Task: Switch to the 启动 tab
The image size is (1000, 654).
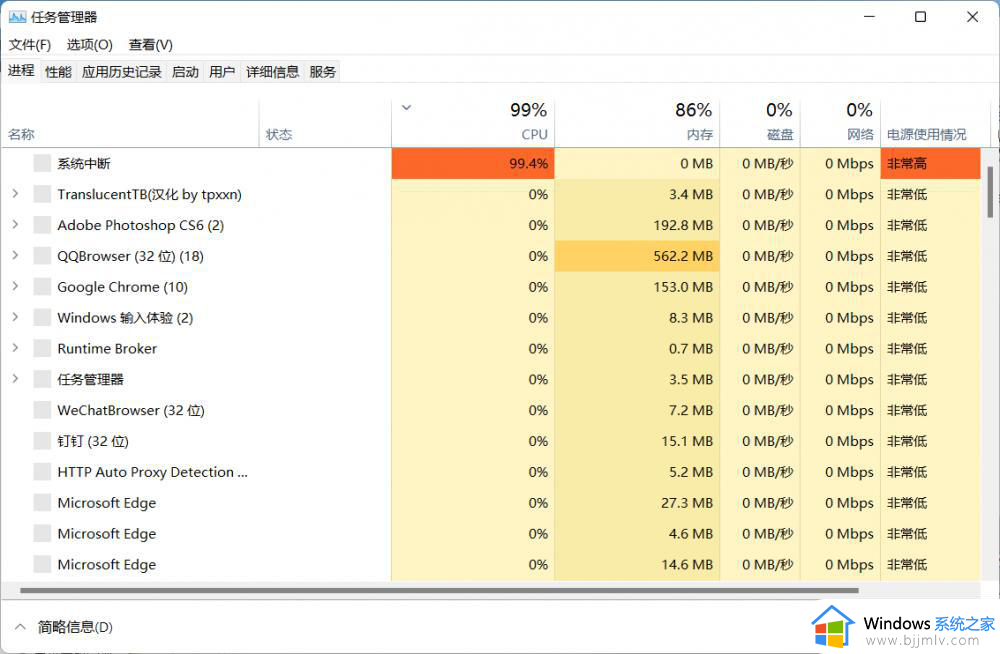Action: click(185, 71)
